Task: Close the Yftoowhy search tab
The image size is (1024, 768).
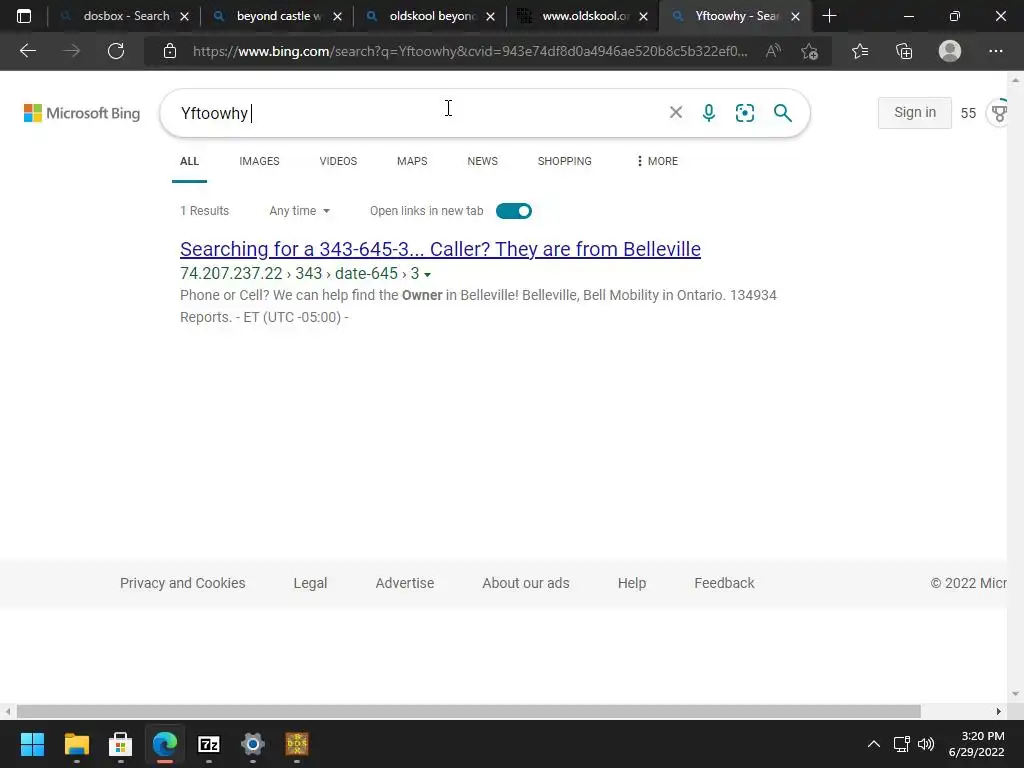Action: click(795, 16)
